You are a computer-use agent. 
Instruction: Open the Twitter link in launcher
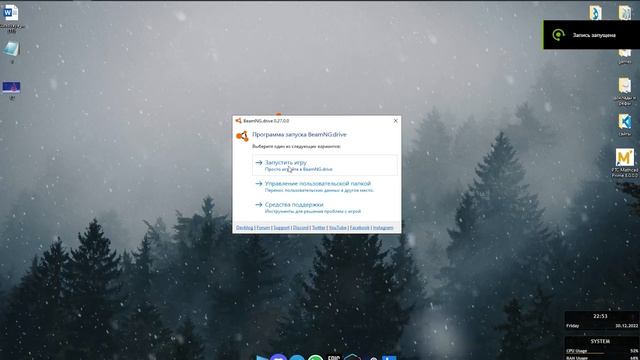coord(319,228)
